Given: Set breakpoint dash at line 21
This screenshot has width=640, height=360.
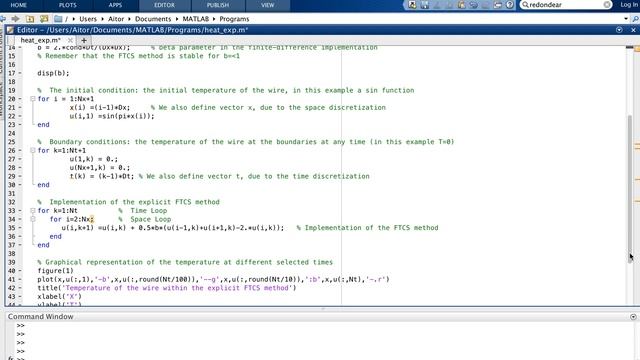Looking at the screenshot, I should 20,107.
